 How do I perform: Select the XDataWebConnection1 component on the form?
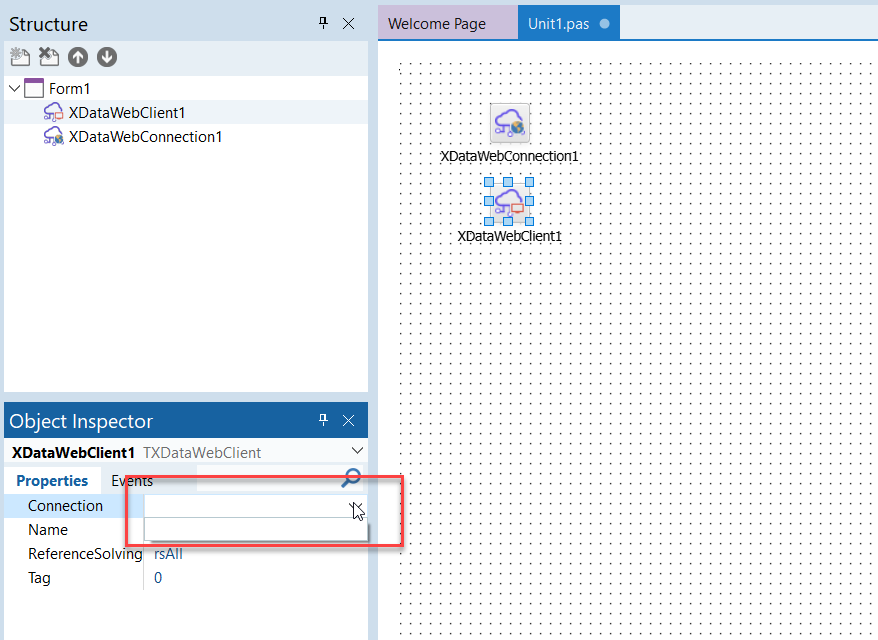(x=510, y=123)
